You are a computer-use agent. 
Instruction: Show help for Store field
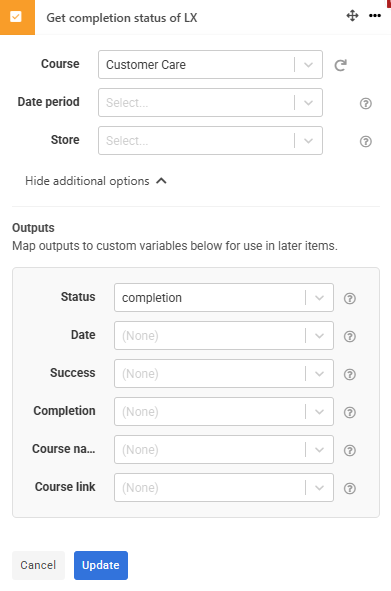365,141
